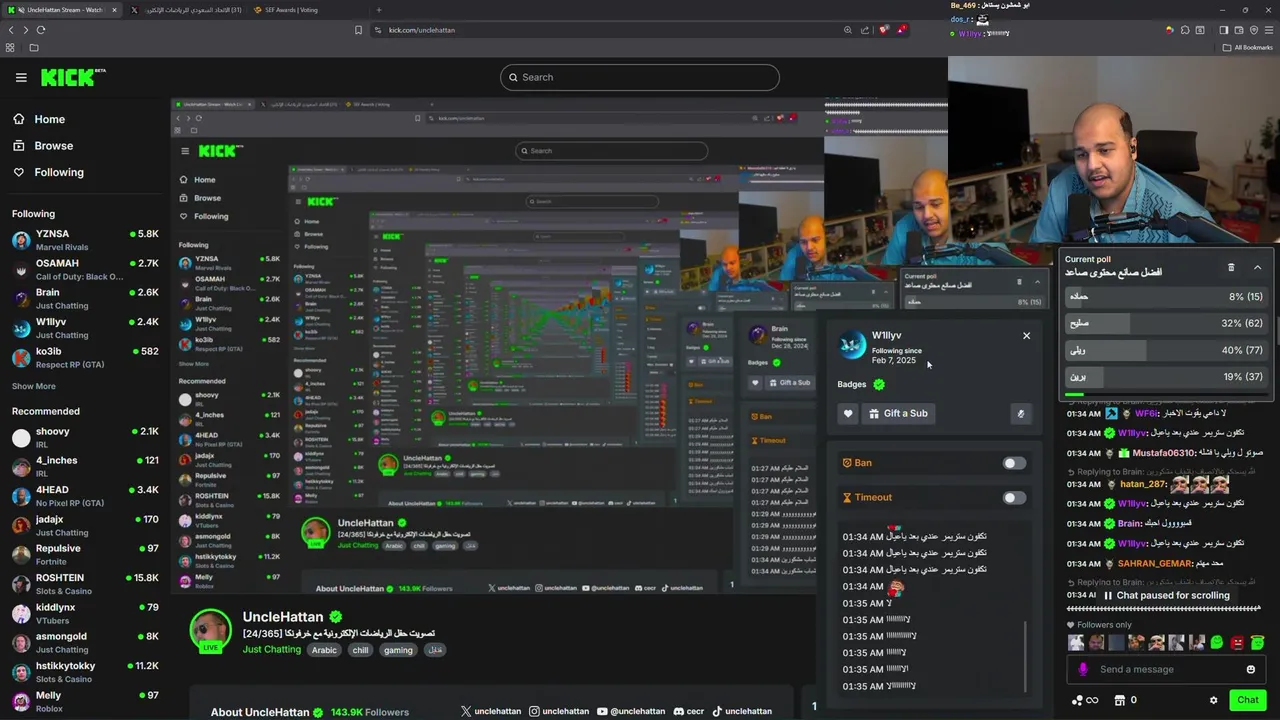The width and height of the screenshot is (1280, 720).
Task: Reload the current page
Action: tap(41, 30)
